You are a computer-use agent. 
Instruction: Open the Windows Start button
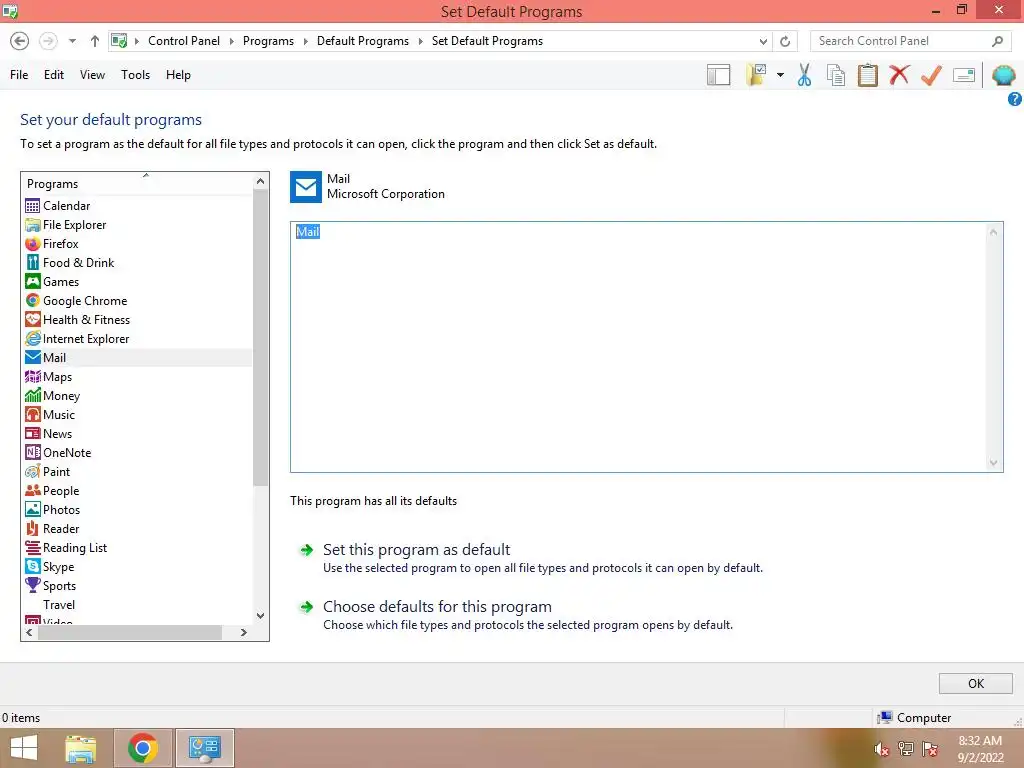(x=24, y=748)
